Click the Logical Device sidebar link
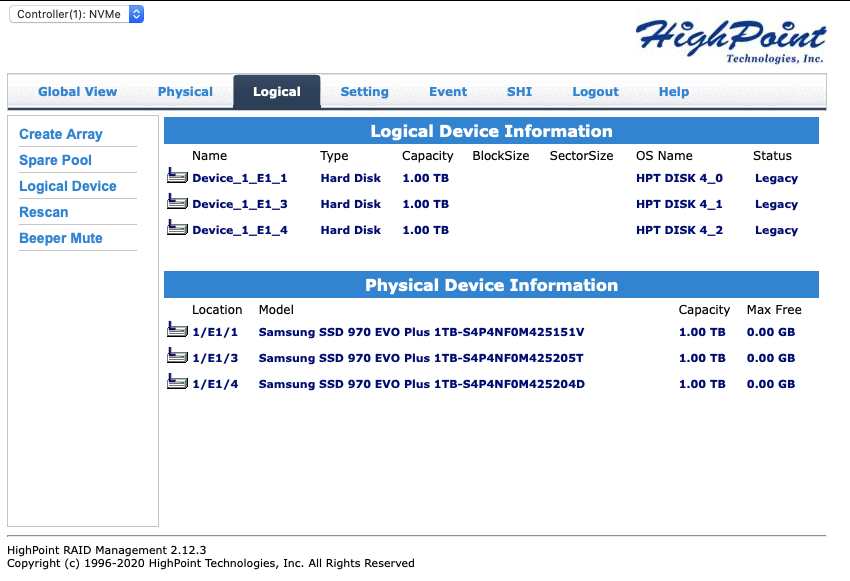Viewport: 850px width, 581px height. (x=68, y=186)
